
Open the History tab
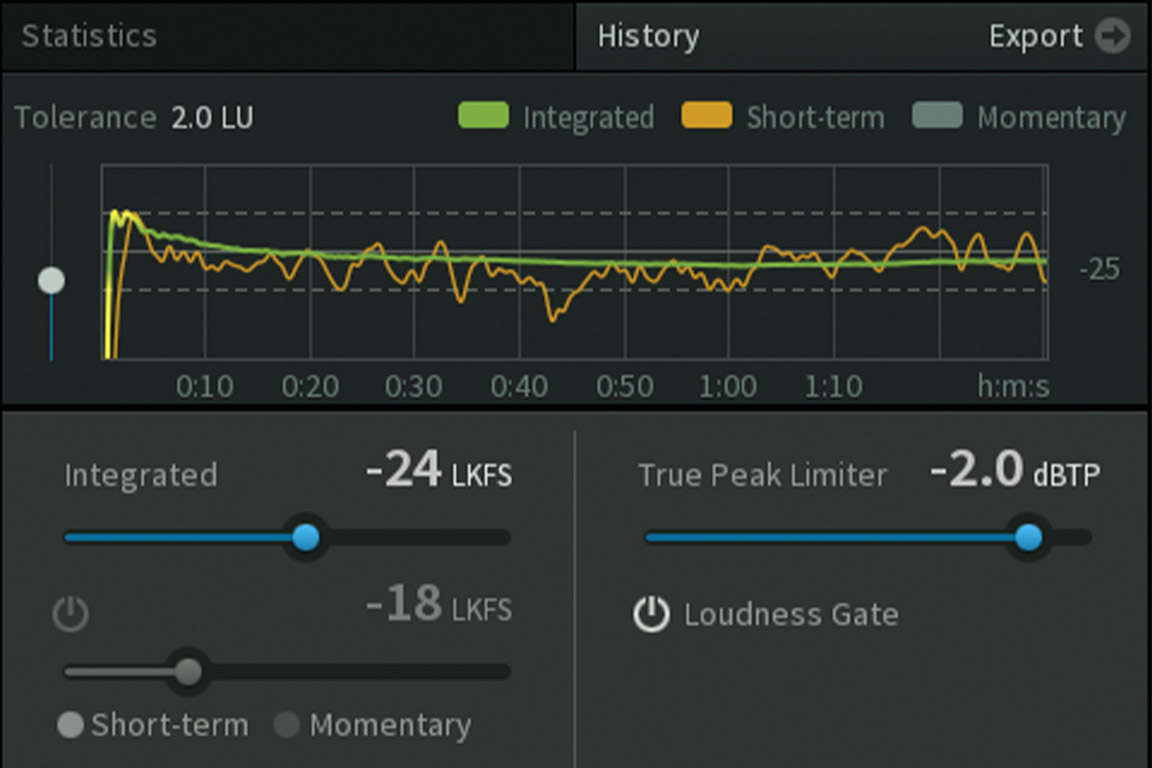(648, 37)
